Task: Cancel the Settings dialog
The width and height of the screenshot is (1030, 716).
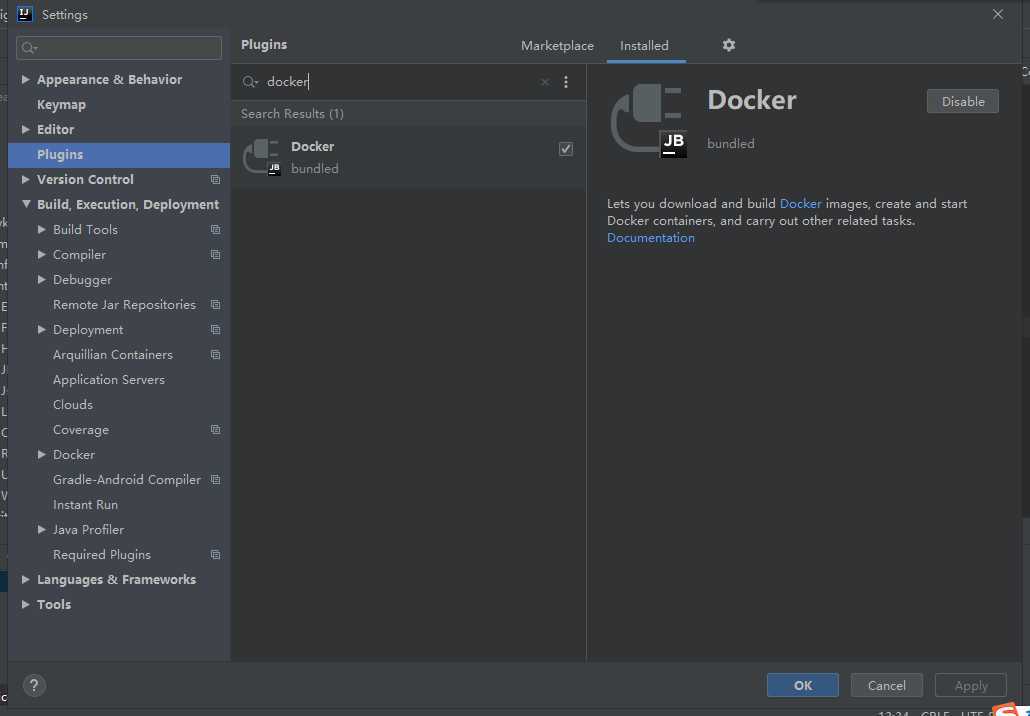Action: (886, 685)
